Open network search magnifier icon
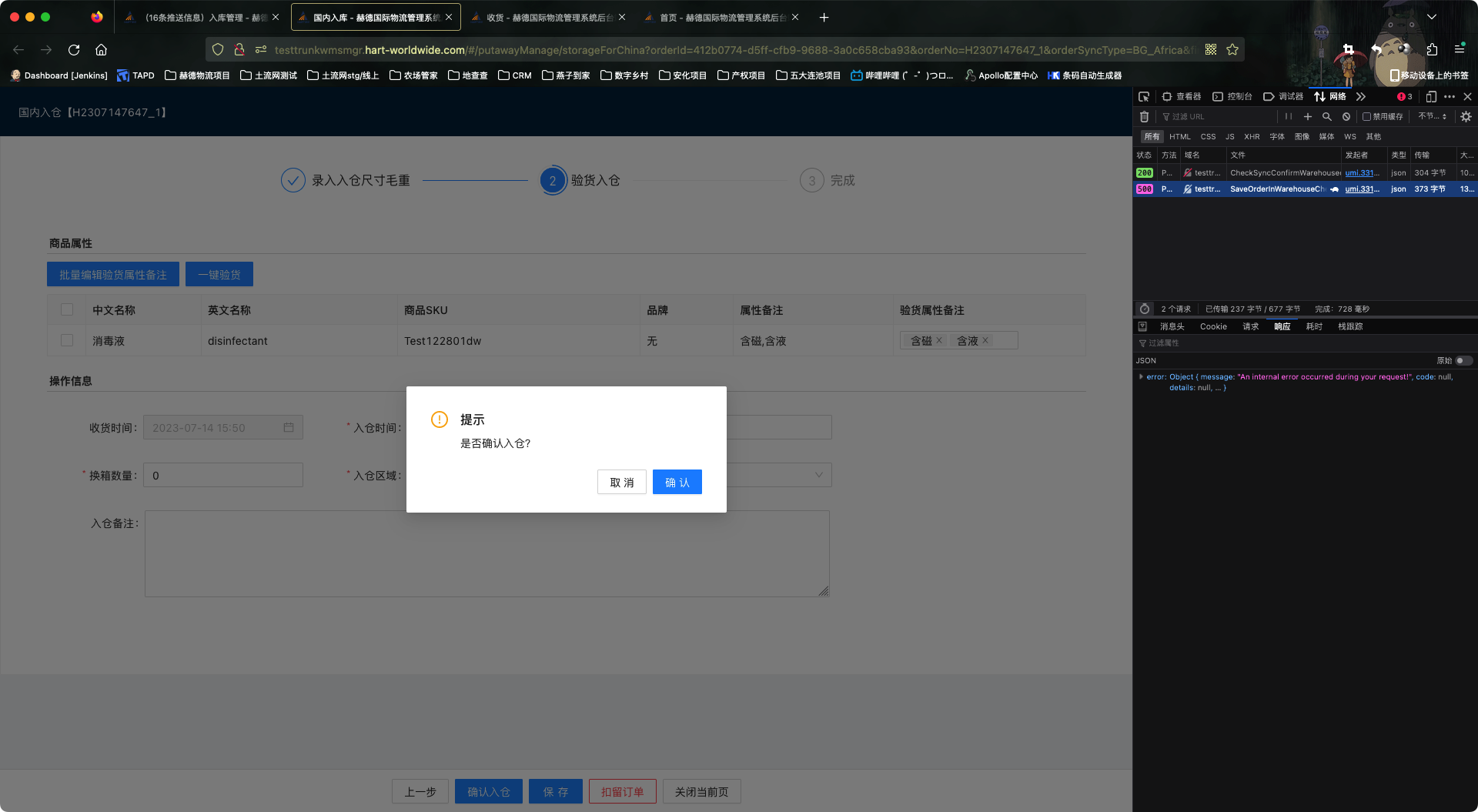 (1326, 116)
